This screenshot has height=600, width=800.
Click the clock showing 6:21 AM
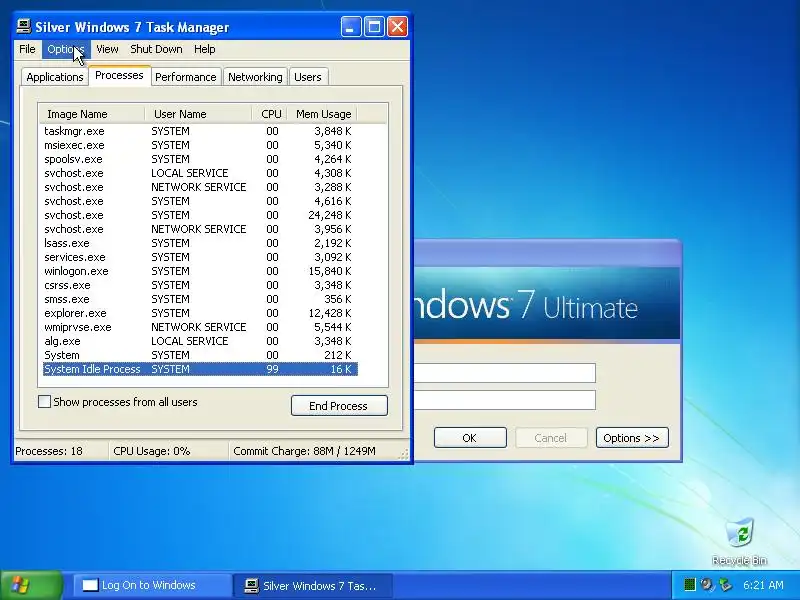pyautogui.click(x=763, y=585)
